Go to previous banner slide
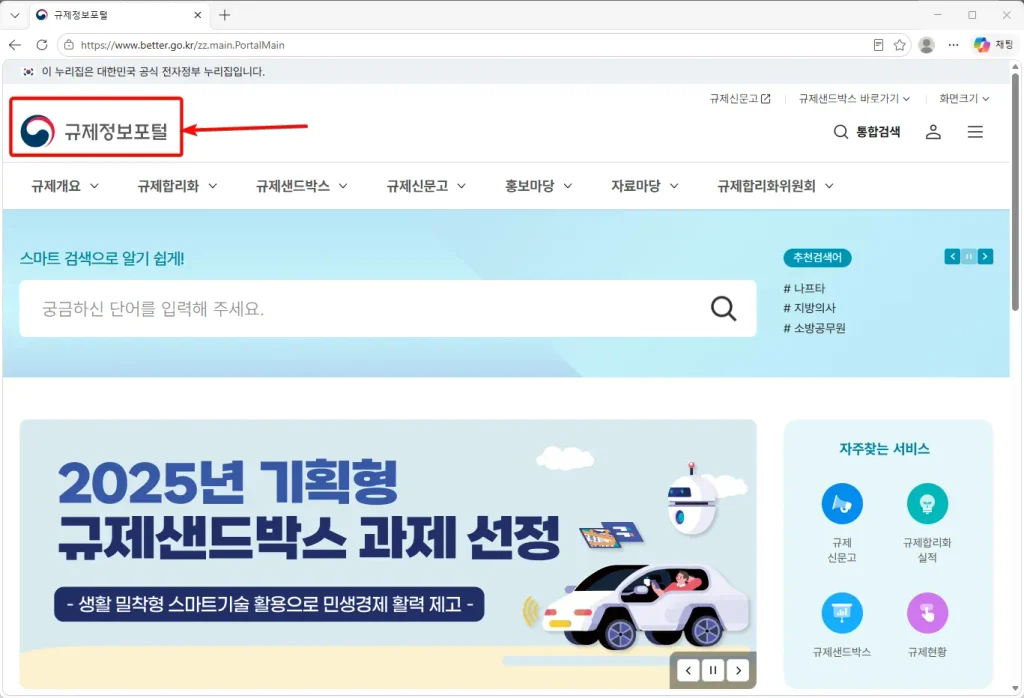 688,670
